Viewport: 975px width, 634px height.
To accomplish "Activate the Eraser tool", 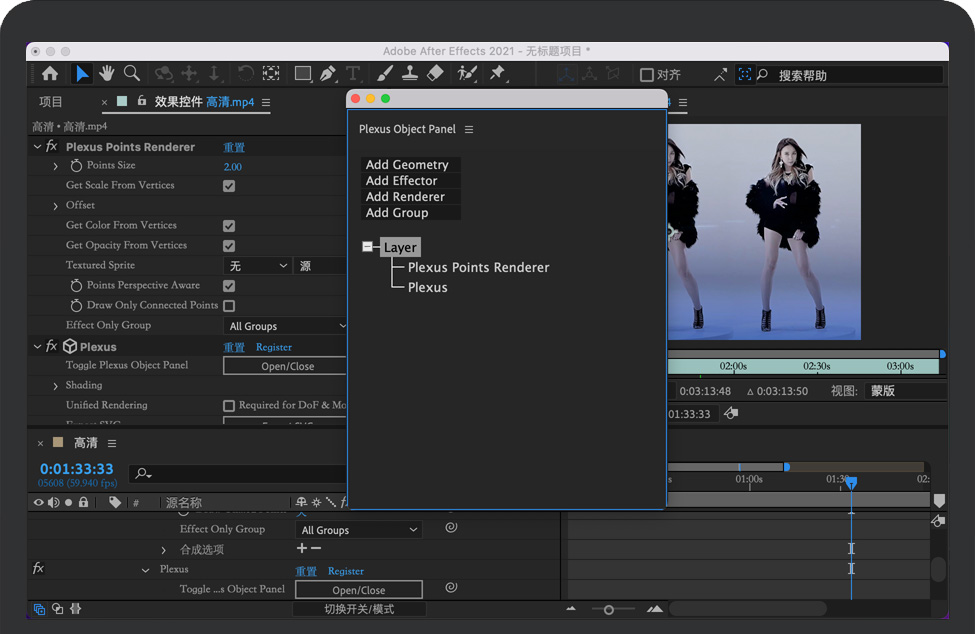I will 435,74.
